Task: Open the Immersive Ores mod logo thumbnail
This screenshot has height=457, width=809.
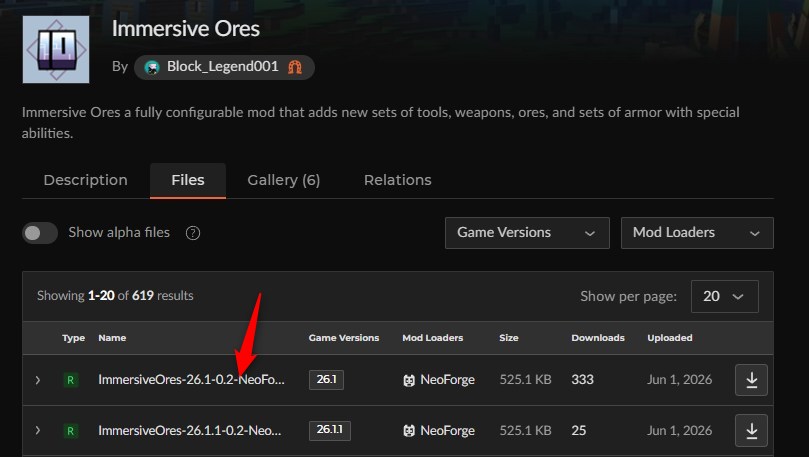Action: tap(56, 50)
